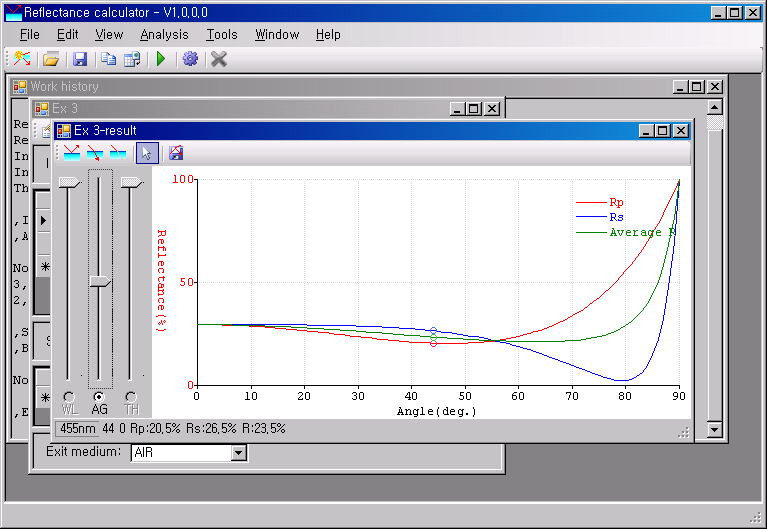Click the blue Rs marker circle on graph

[x=433, y=330]
